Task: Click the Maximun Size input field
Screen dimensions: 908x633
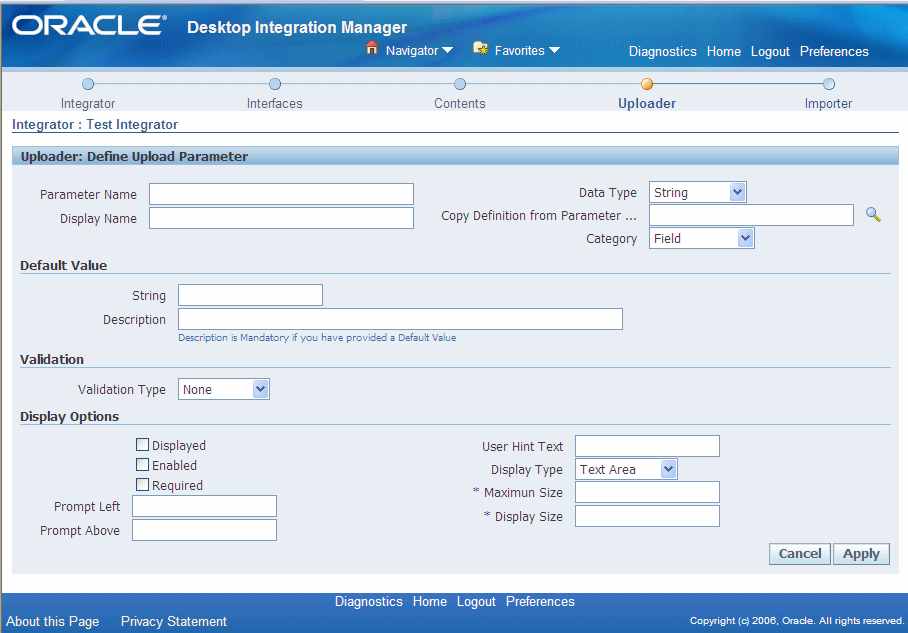Action: point(647,492)
